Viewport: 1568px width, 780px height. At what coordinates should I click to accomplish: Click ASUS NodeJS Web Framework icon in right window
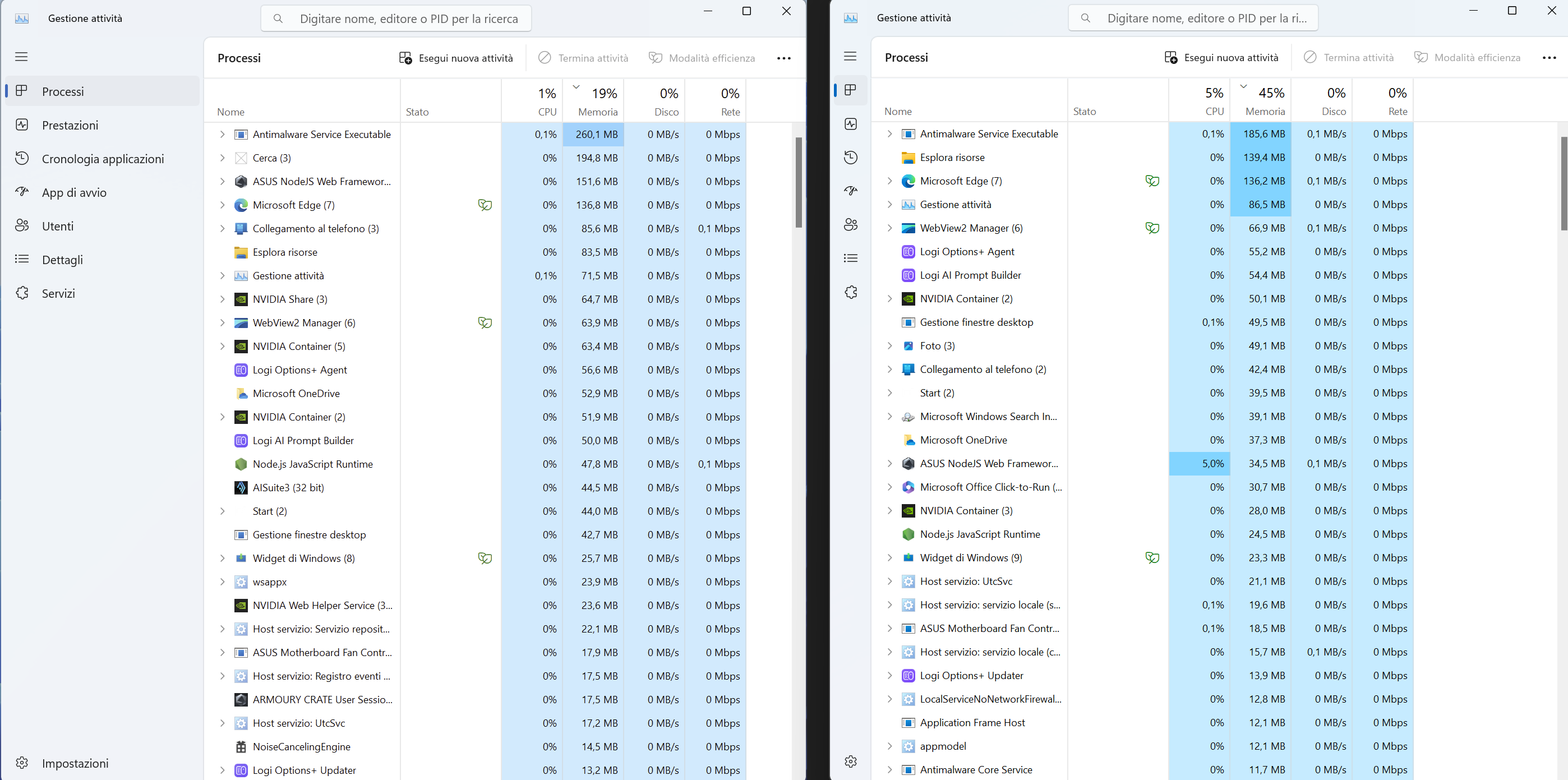coord(908,464)
